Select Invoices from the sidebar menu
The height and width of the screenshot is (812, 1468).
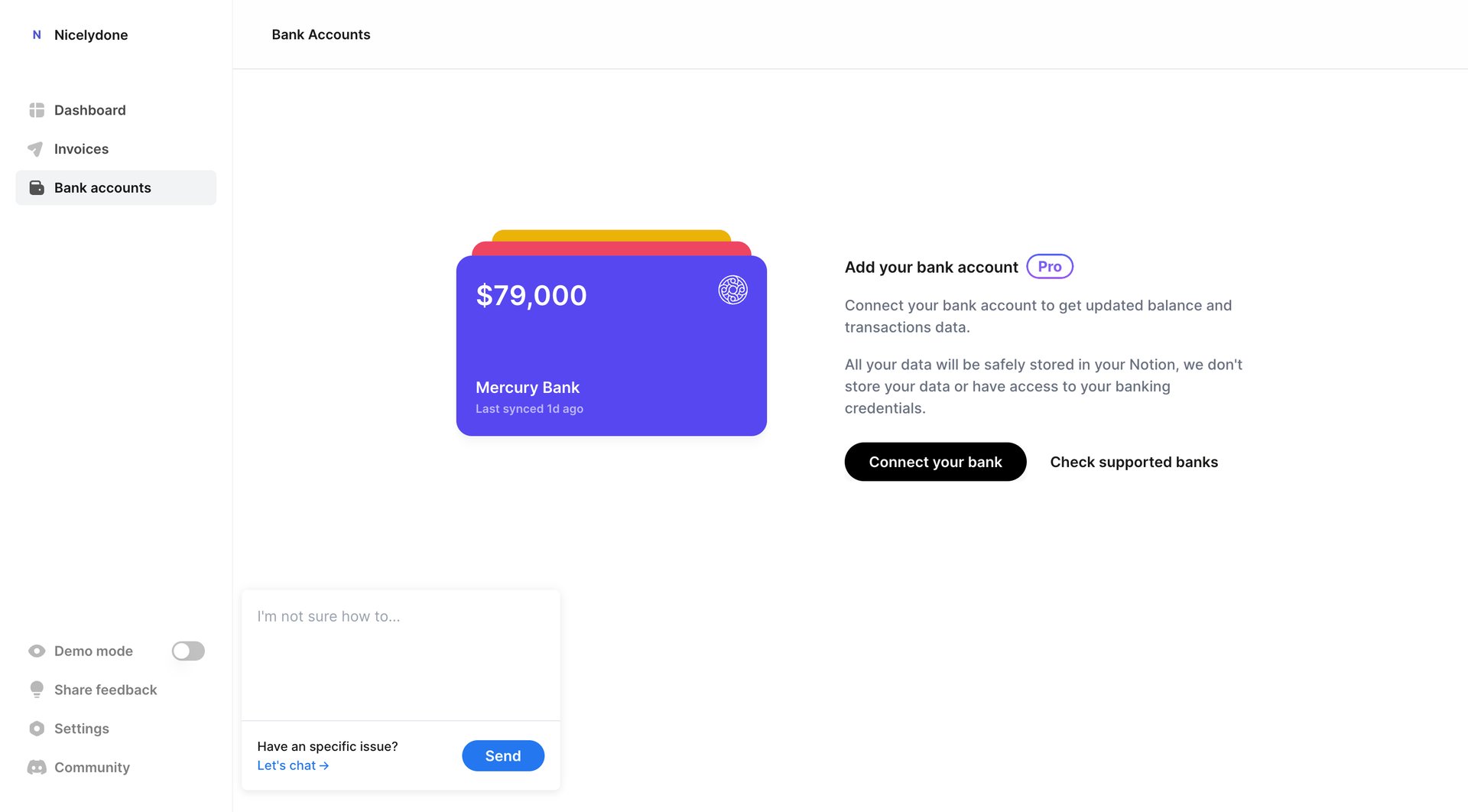point(81,149)
